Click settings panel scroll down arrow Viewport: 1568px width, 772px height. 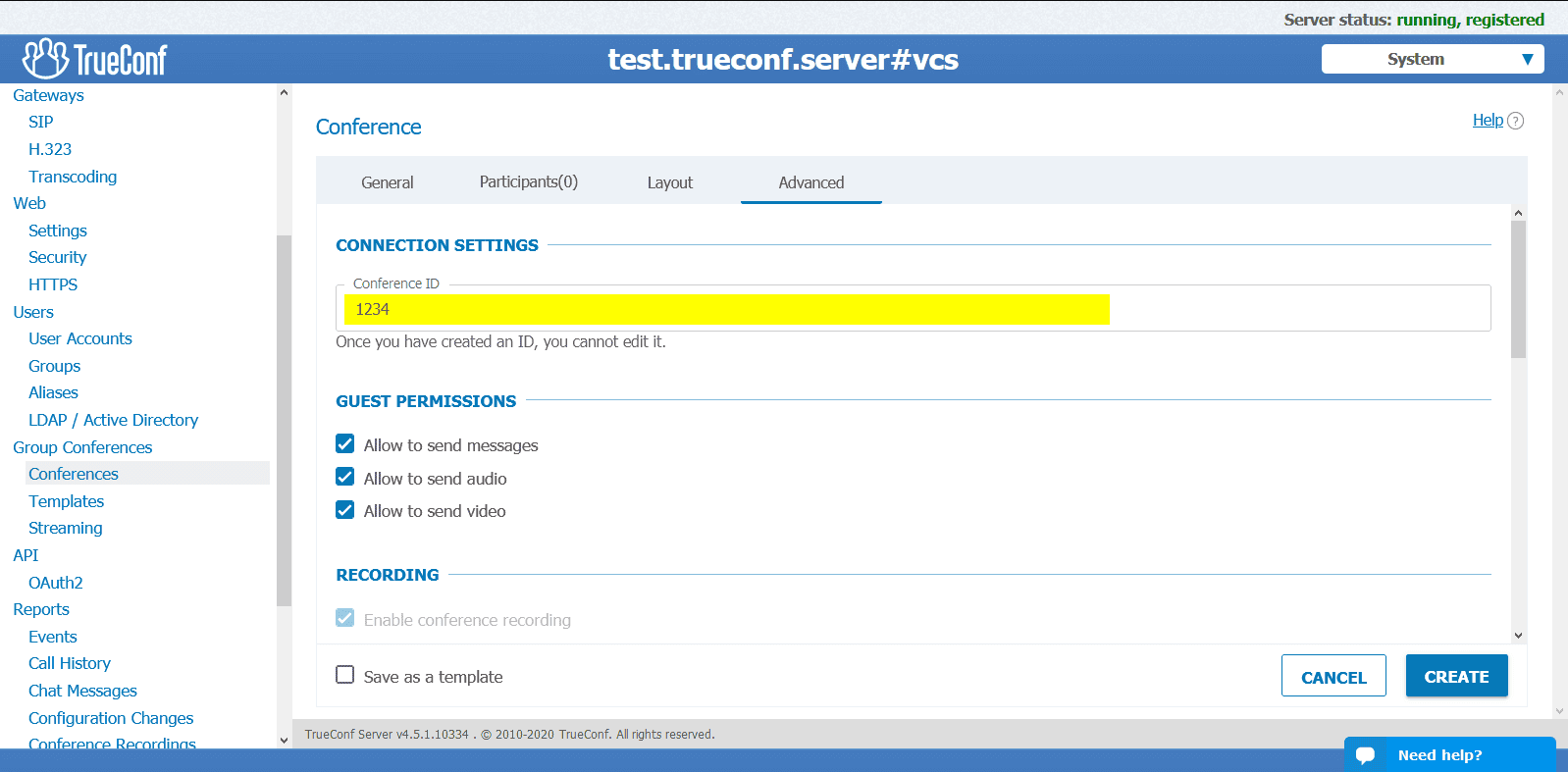coord(1518,636)
